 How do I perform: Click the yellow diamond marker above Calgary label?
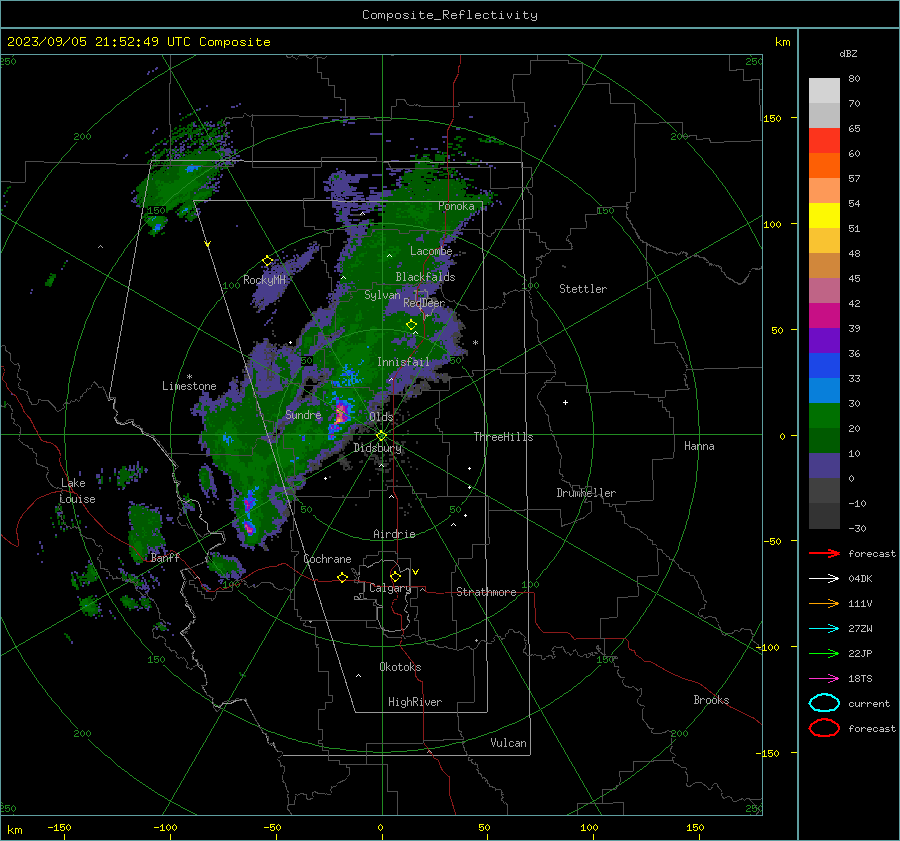coord(395,576)
